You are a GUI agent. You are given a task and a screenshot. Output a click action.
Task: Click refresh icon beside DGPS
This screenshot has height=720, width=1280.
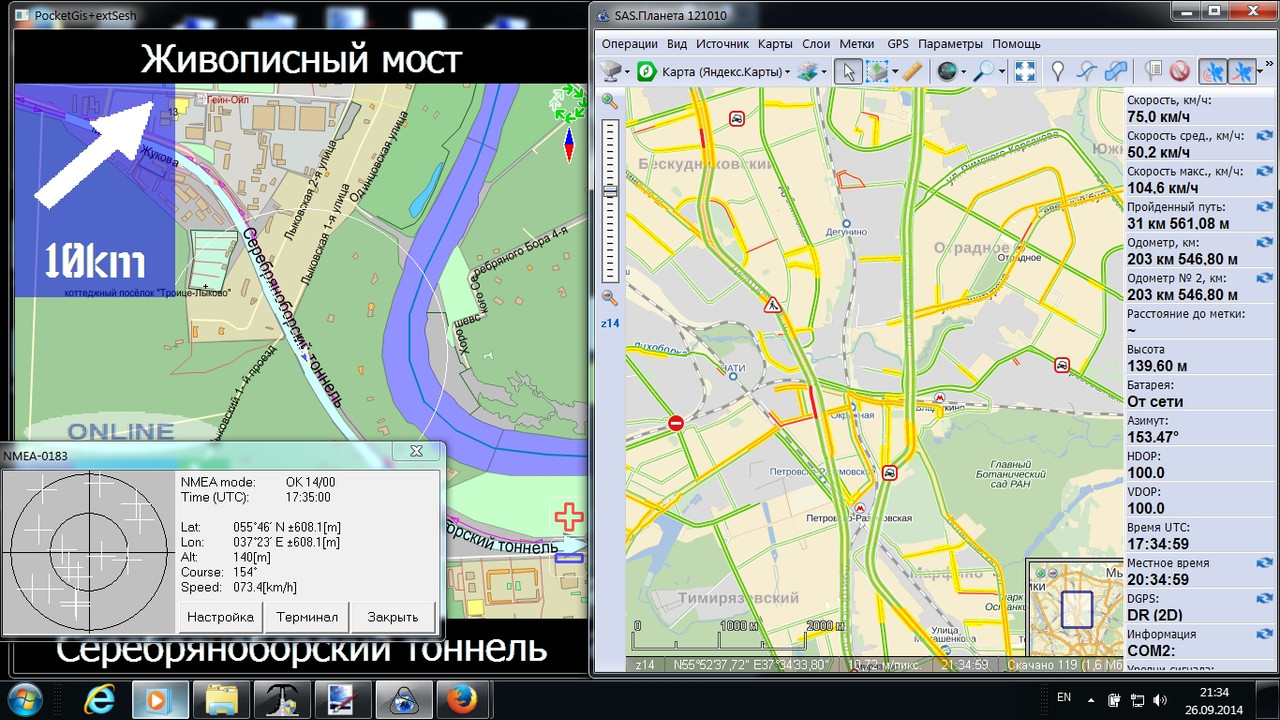click(x=1264, y=599)
